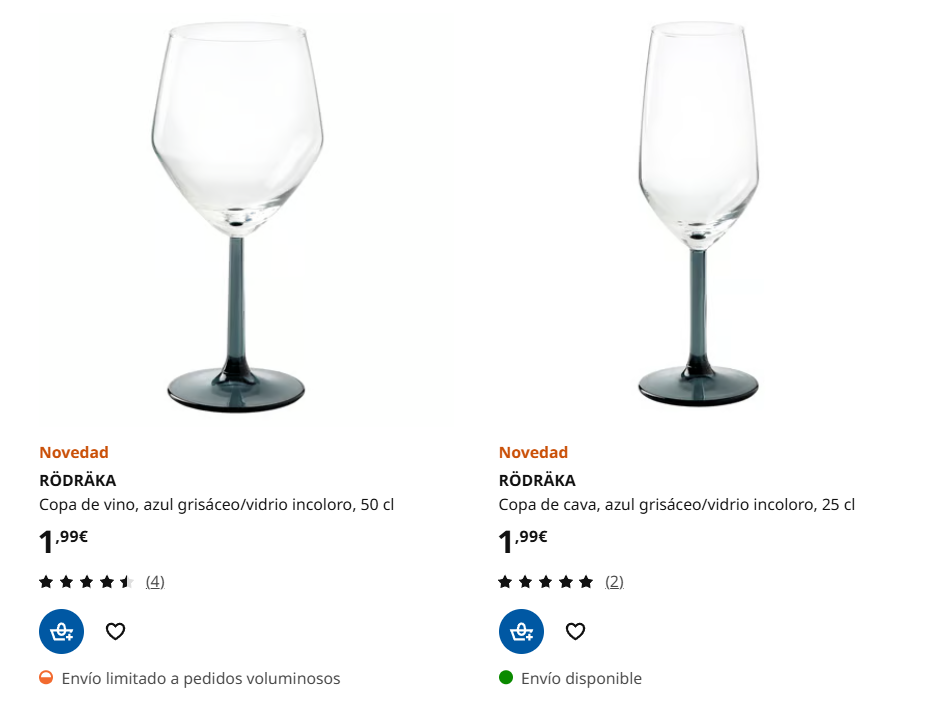Open the RÖDRÄKA title above Copa de vino

(x=78, y=480)
